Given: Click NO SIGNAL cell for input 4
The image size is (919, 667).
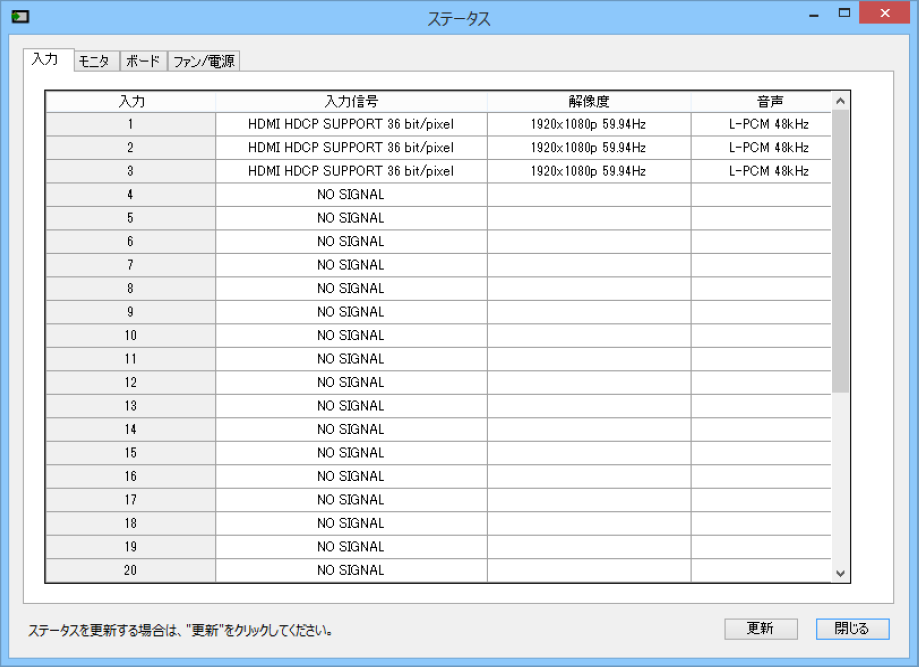Looking at the screenshot, I should coord(351,194).
